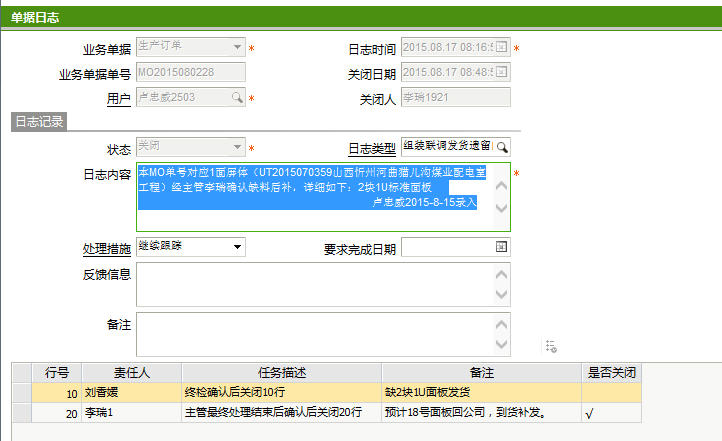
Task: Select row 20 via its row header
Action: [x=21, y=412]
